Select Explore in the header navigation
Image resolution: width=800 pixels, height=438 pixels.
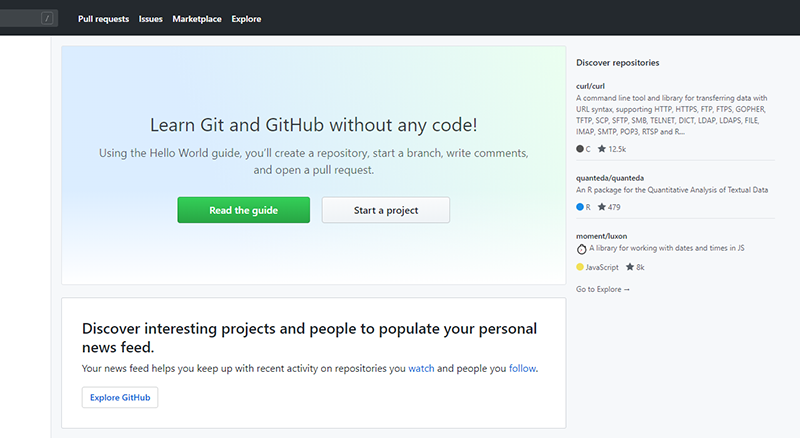click(246, 19)
